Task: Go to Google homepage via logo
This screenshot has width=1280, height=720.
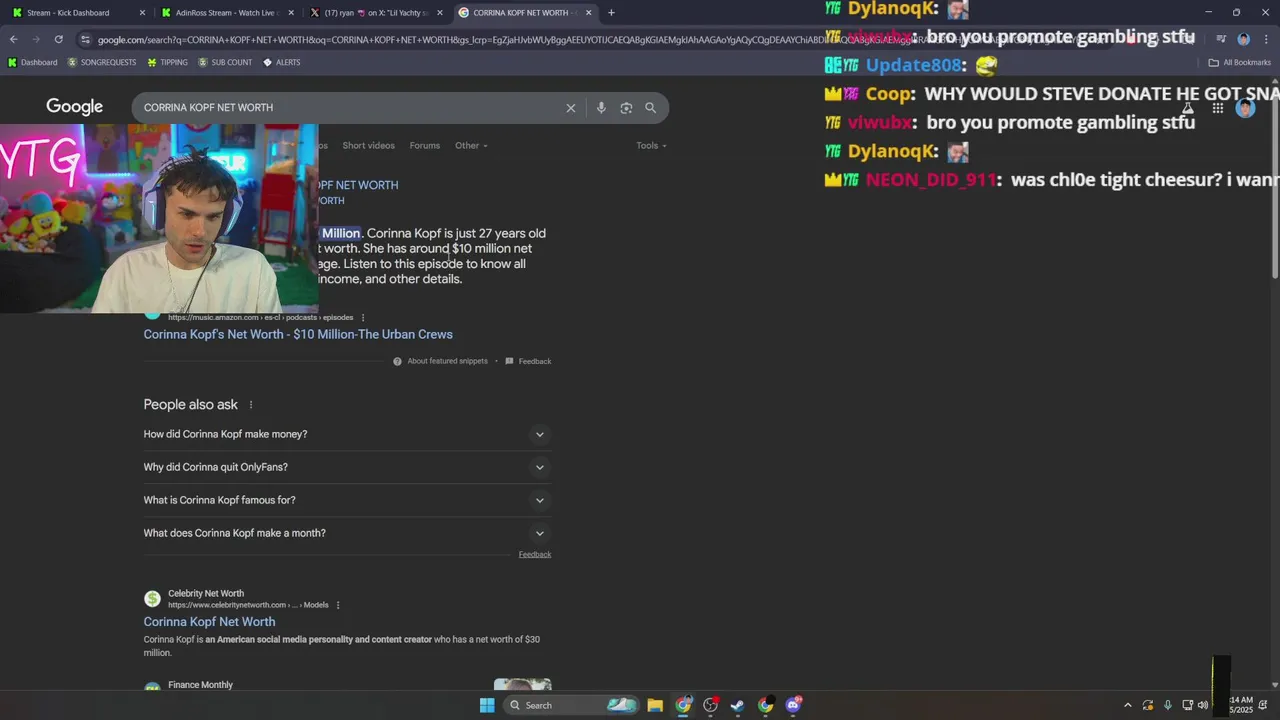Action: tap(74, 107)
